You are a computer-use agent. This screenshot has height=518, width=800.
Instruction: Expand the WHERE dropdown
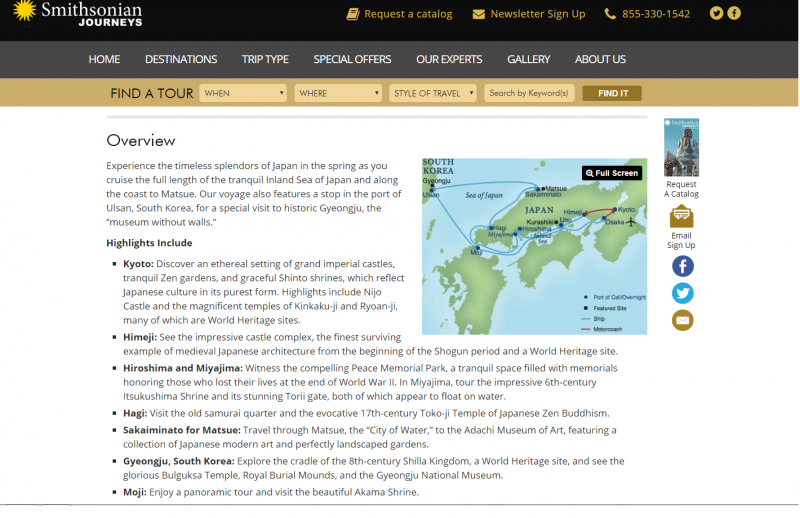[x=339, y=93]
